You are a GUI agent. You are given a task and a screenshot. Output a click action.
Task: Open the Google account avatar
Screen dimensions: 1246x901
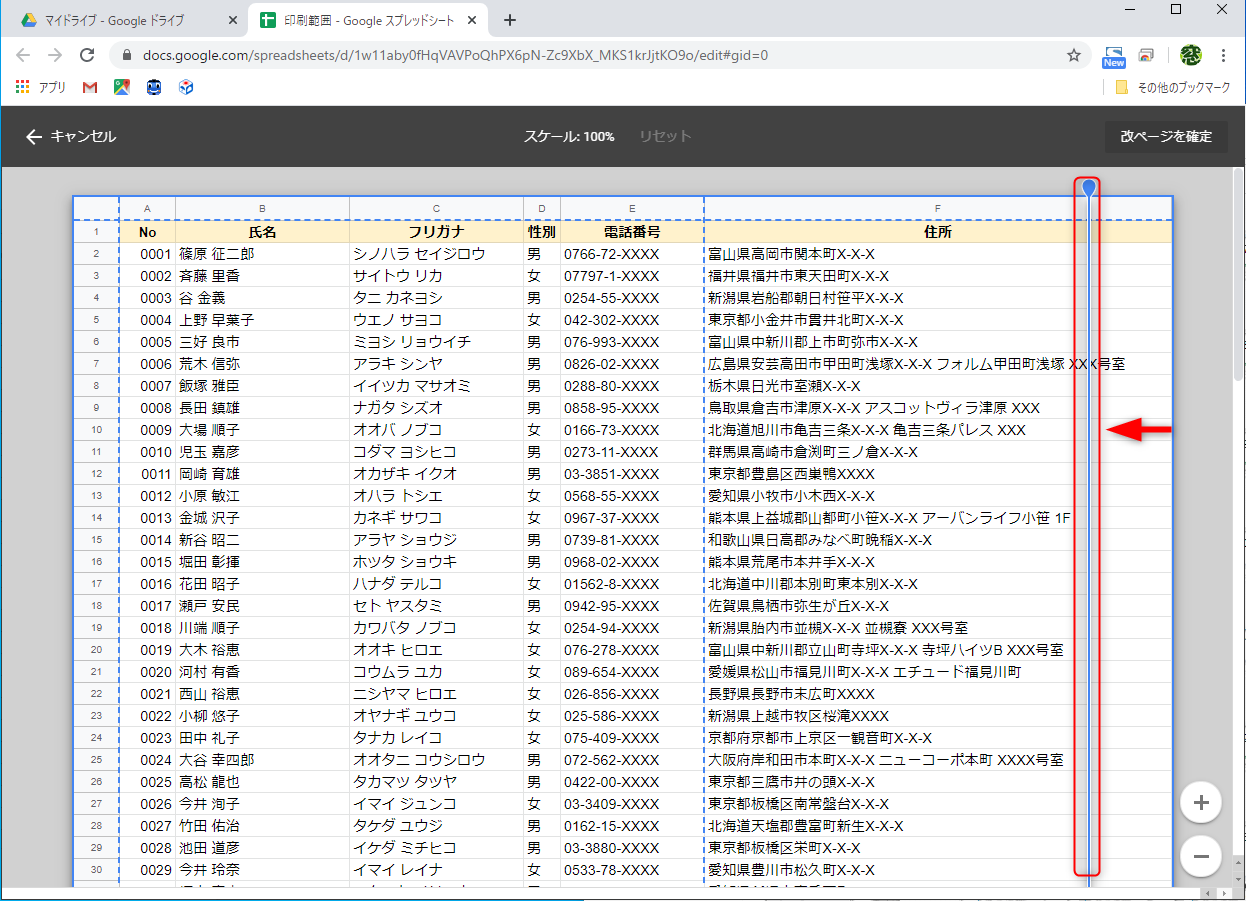click(x=1191, y=56)
